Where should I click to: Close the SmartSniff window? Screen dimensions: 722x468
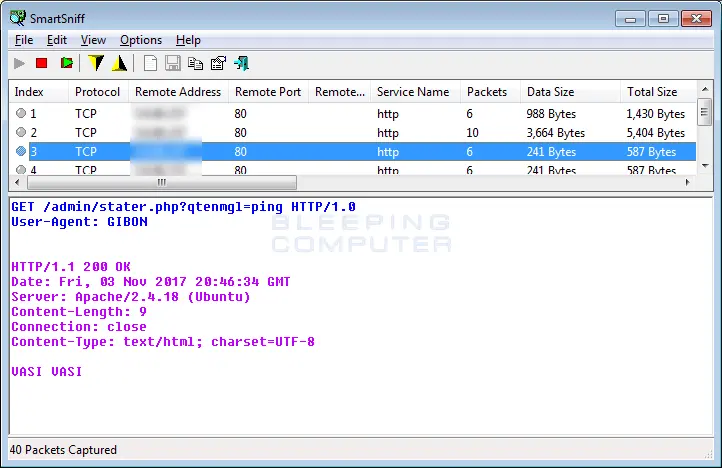[696, 19]
